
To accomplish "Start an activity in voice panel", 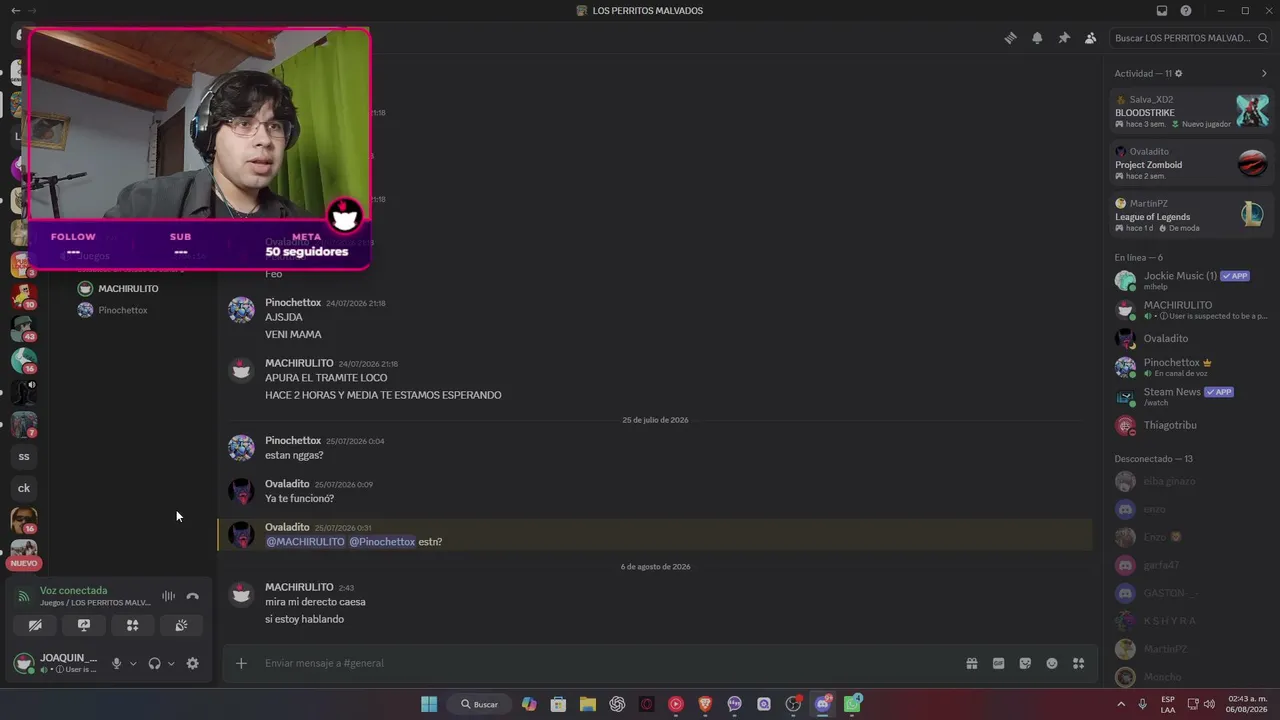I will (132, 625).
